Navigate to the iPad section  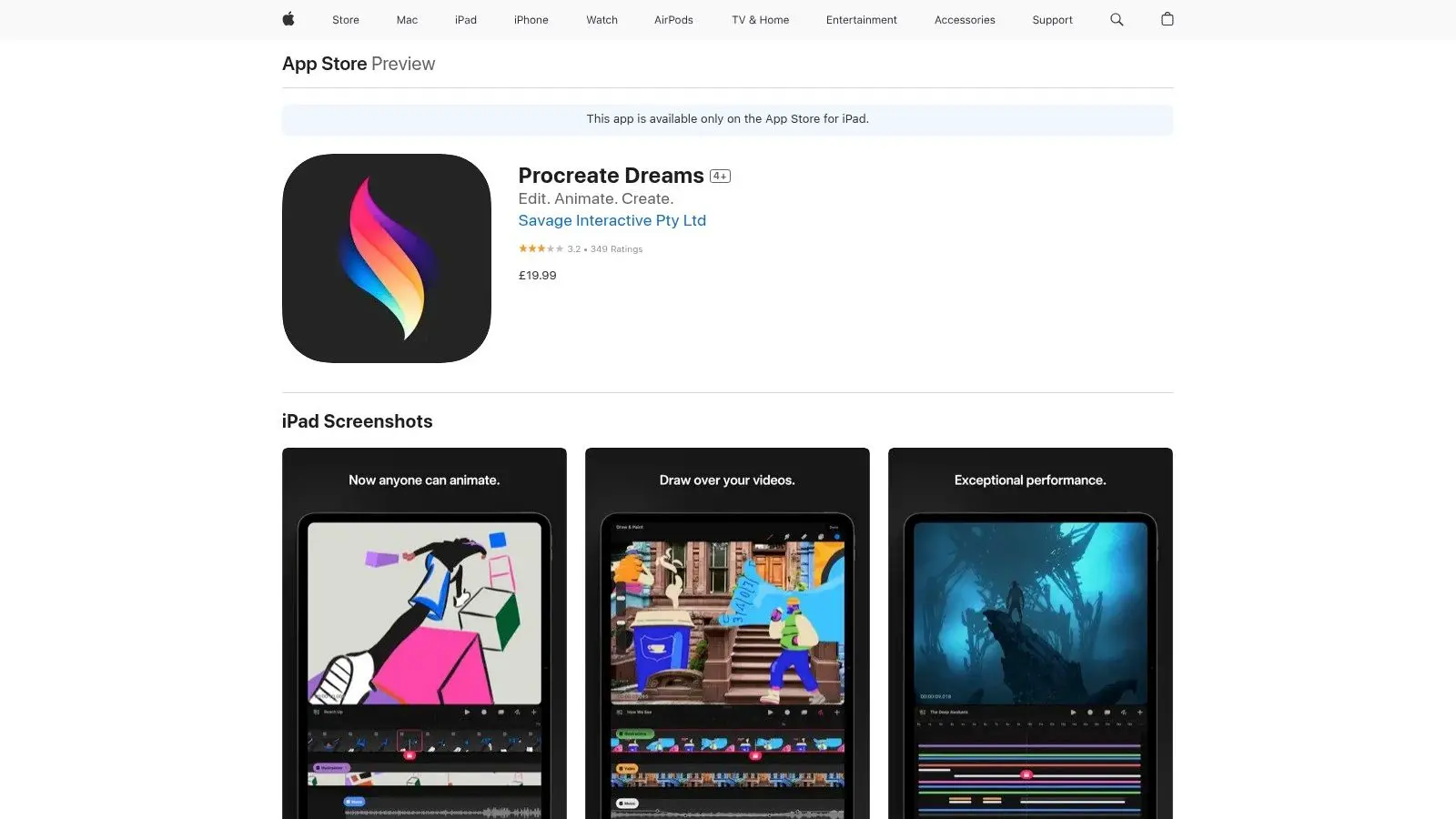tap(465, 19)
